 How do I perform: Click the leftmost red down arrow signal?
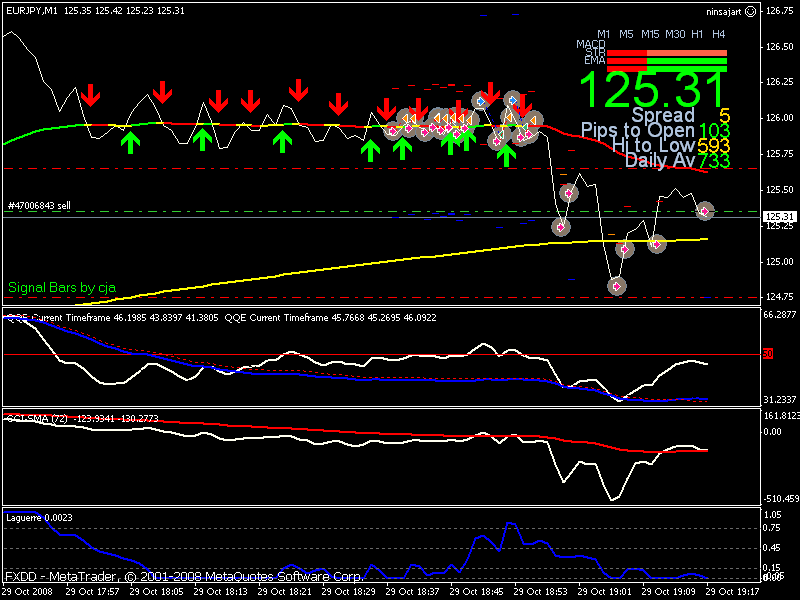(x=91, y=95)
